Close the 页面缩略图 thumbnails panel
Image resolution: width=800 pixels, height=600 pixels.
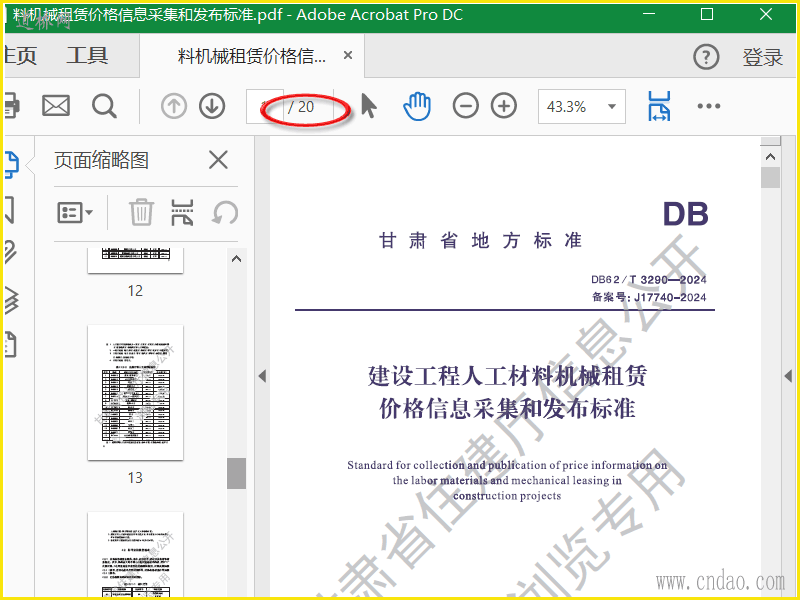[x=218, y=160]
